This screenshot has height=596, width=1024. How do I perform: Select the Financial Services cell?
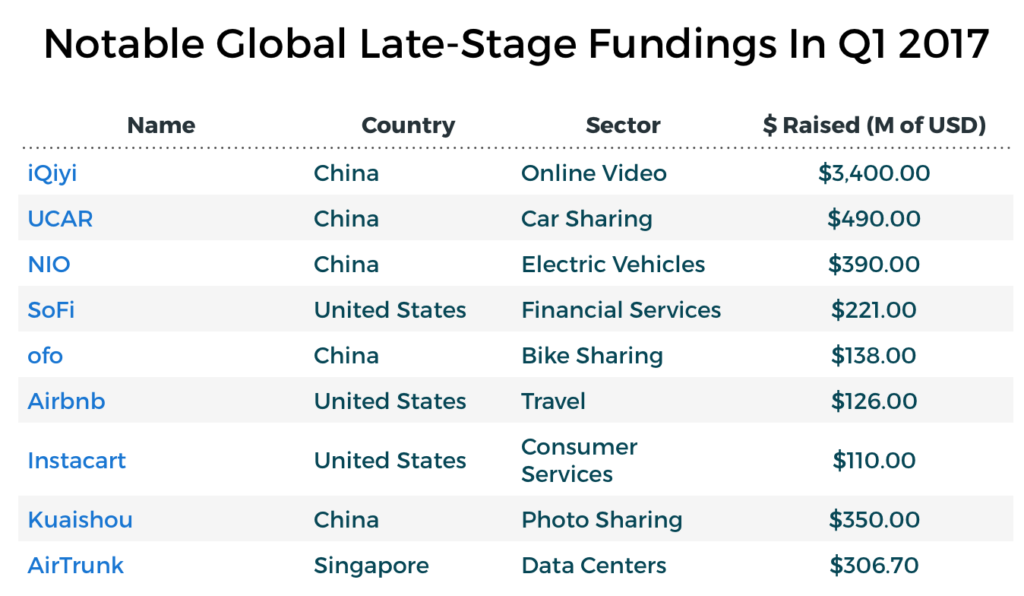[x=621, y=310]
